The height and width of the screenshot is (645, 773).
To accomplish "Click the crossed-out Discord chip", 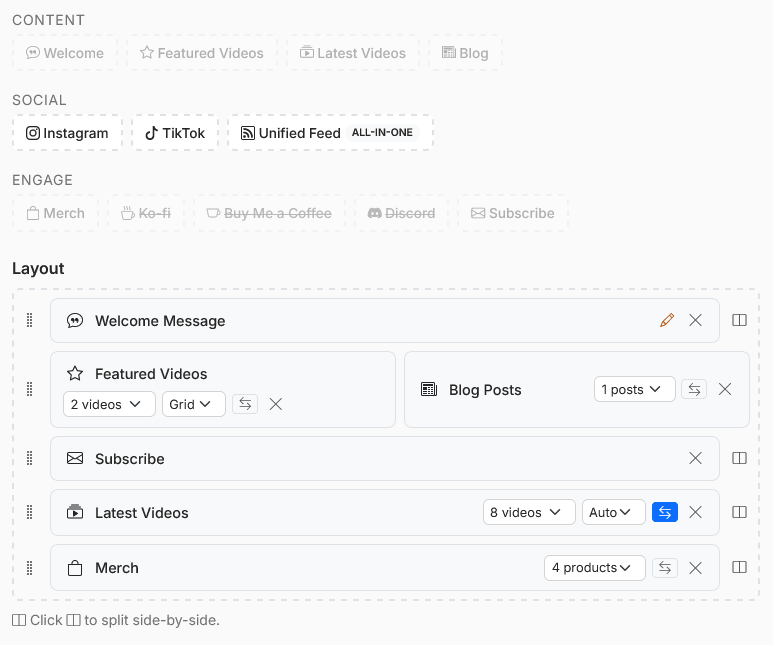I will pyautogui.click(x=401, y=213).
